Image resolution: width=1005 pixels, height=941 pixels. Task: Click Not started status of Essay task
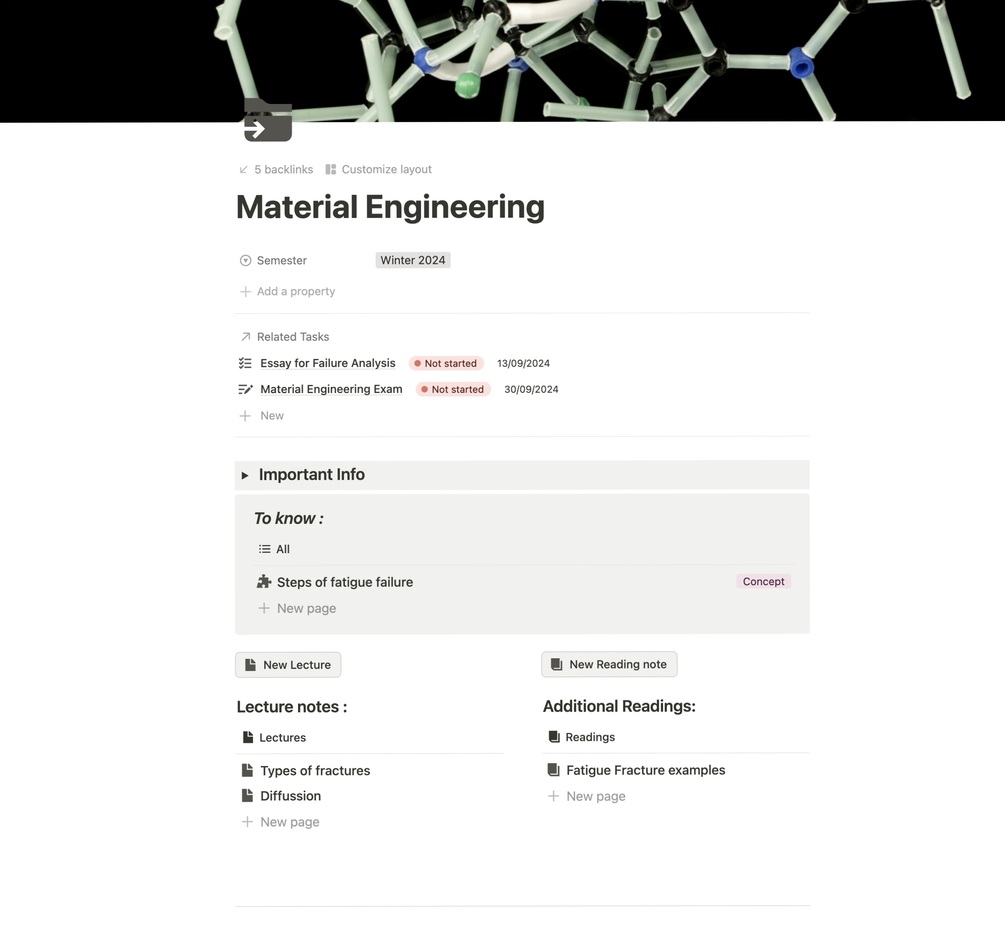point(446,364)
